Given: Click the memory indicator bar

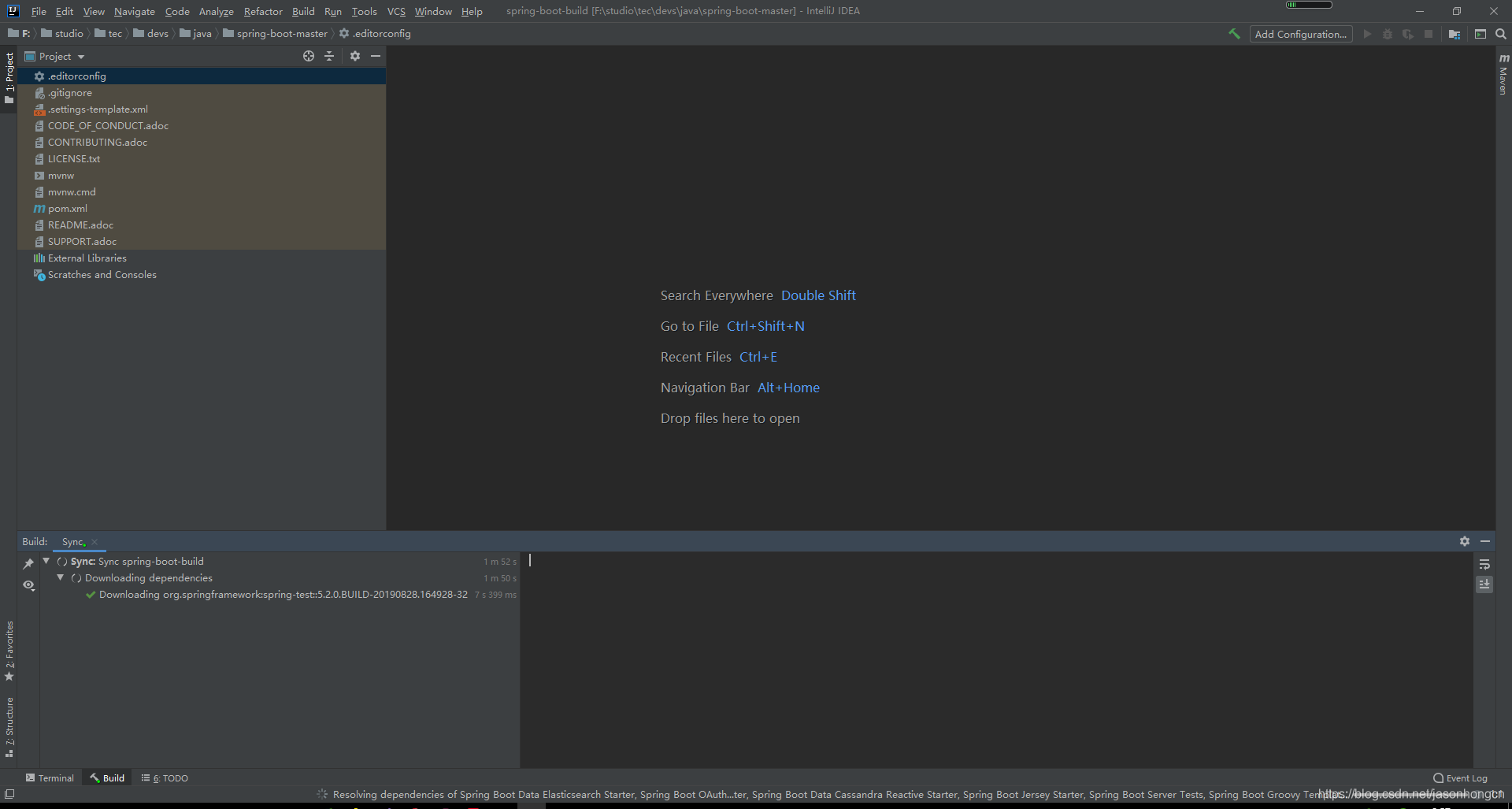Looking at the screenshot, I should (x=1309, y=5).
